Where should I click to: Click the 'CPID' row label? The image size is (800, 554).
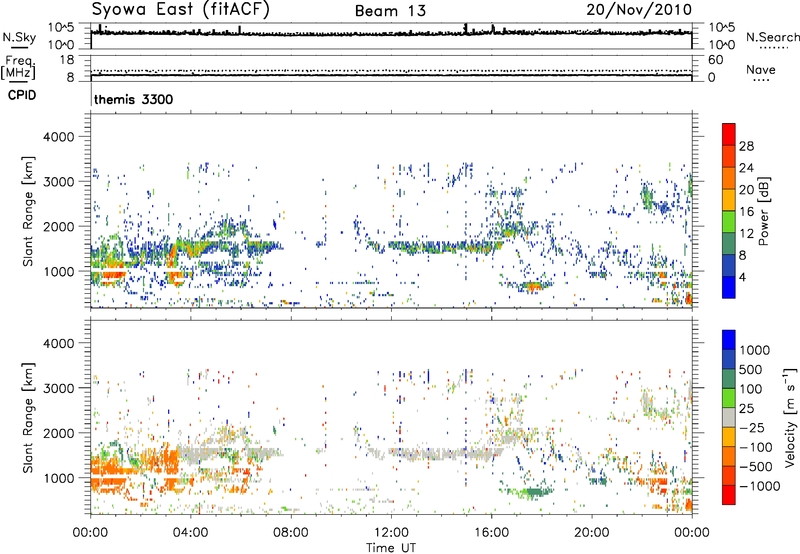click(22, 95)
